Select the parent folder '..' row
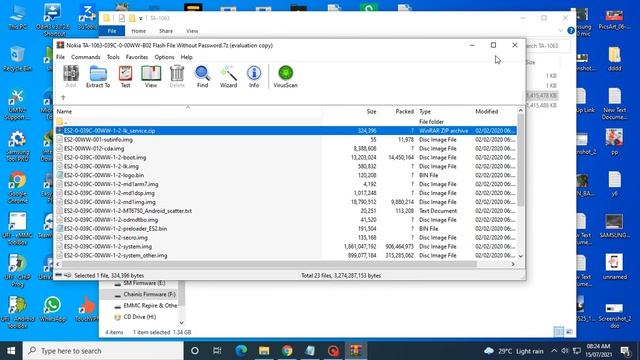The height and width of the screenshot is (360, 640). [286, 122]
